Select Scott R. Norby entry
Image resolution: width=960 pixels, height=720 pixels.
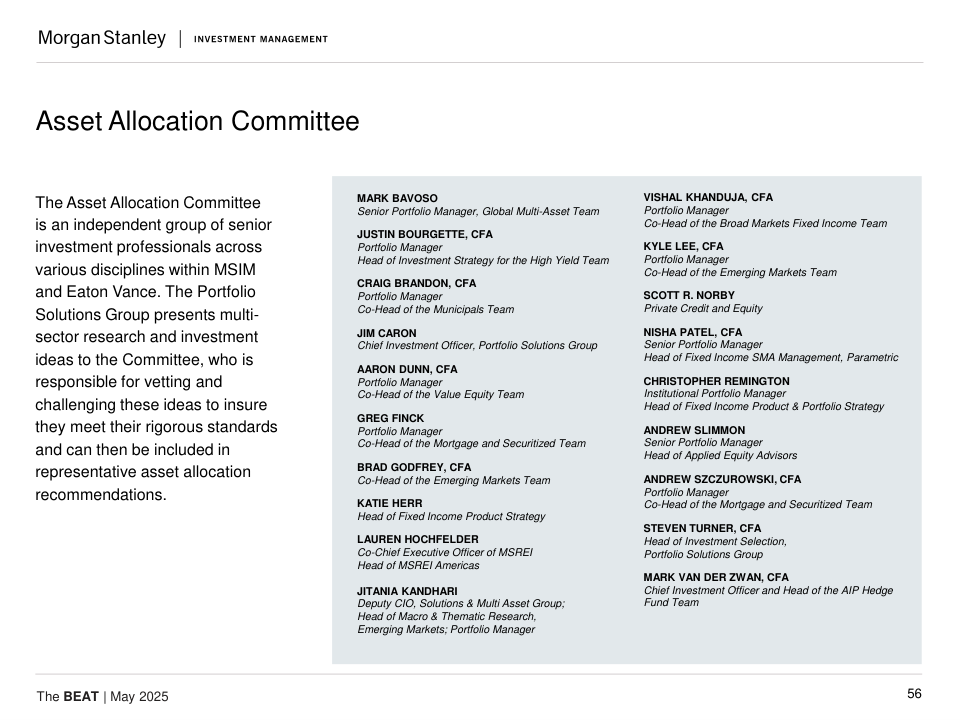[688, 295]
